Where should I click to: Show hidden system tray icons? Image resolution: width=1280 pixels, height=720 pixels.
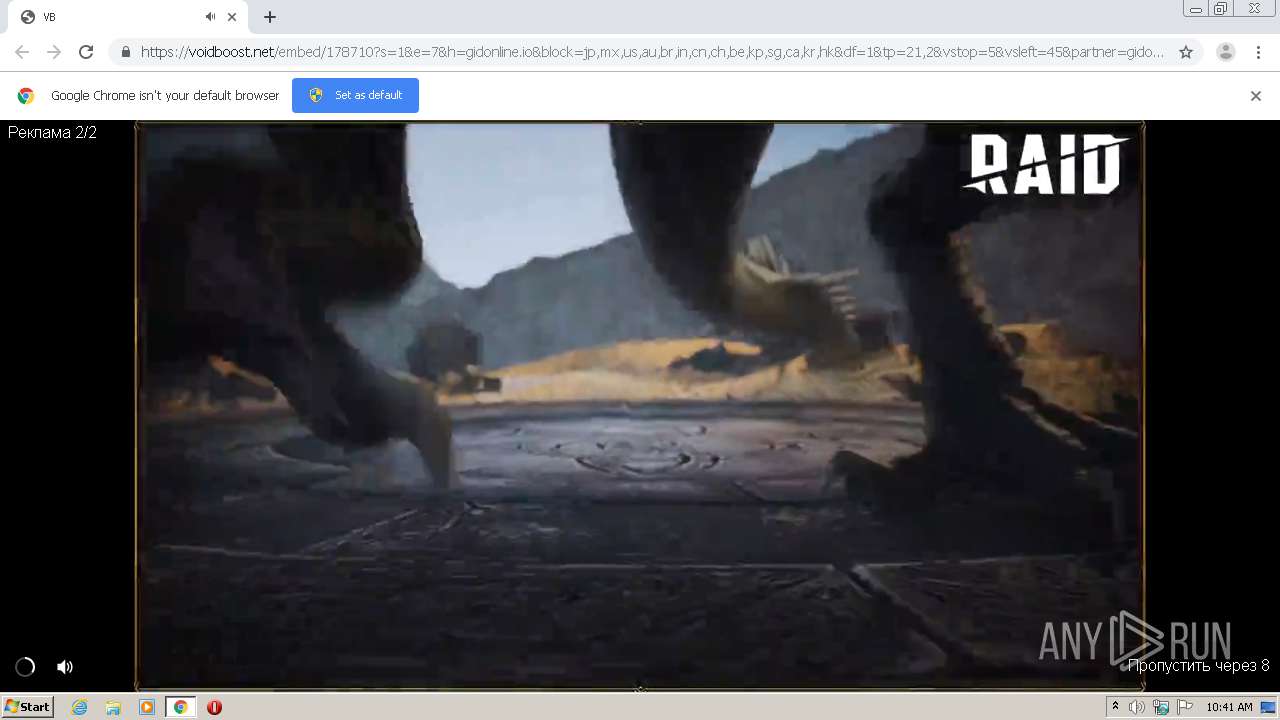point(1115,707)
